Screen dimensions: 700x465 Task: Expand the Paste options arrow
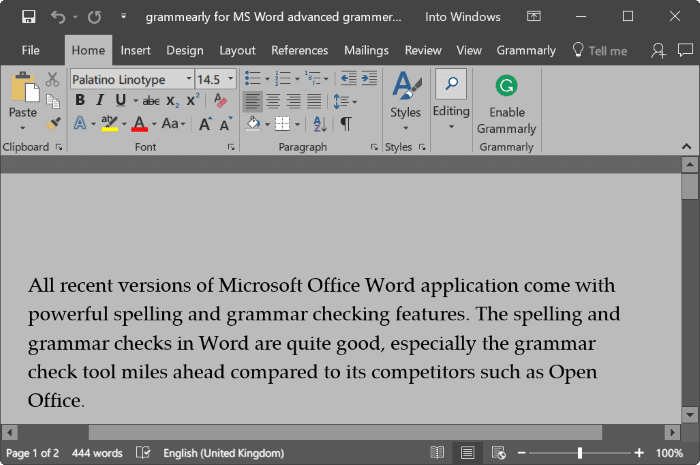tap(23, 129)
